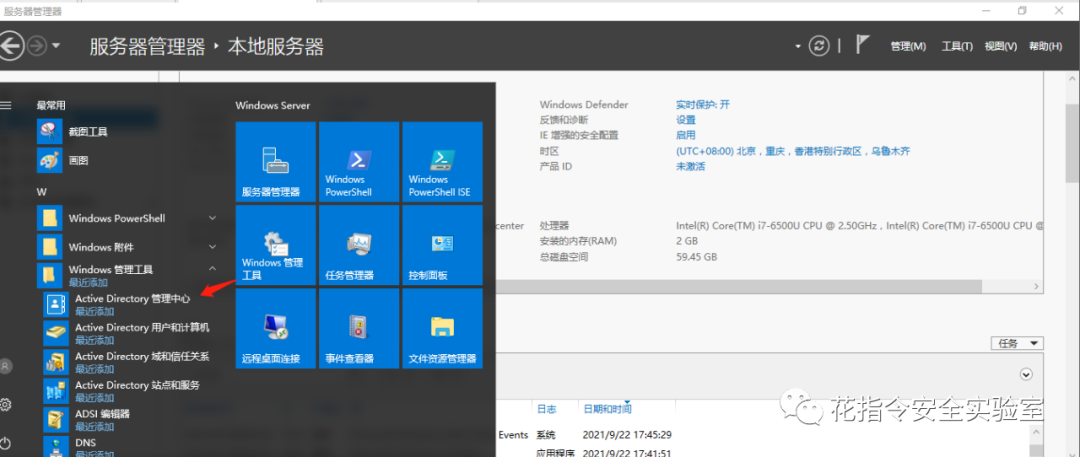
Task: Click the Windows 附件 folder icon
Action: (x=50, y=247)
